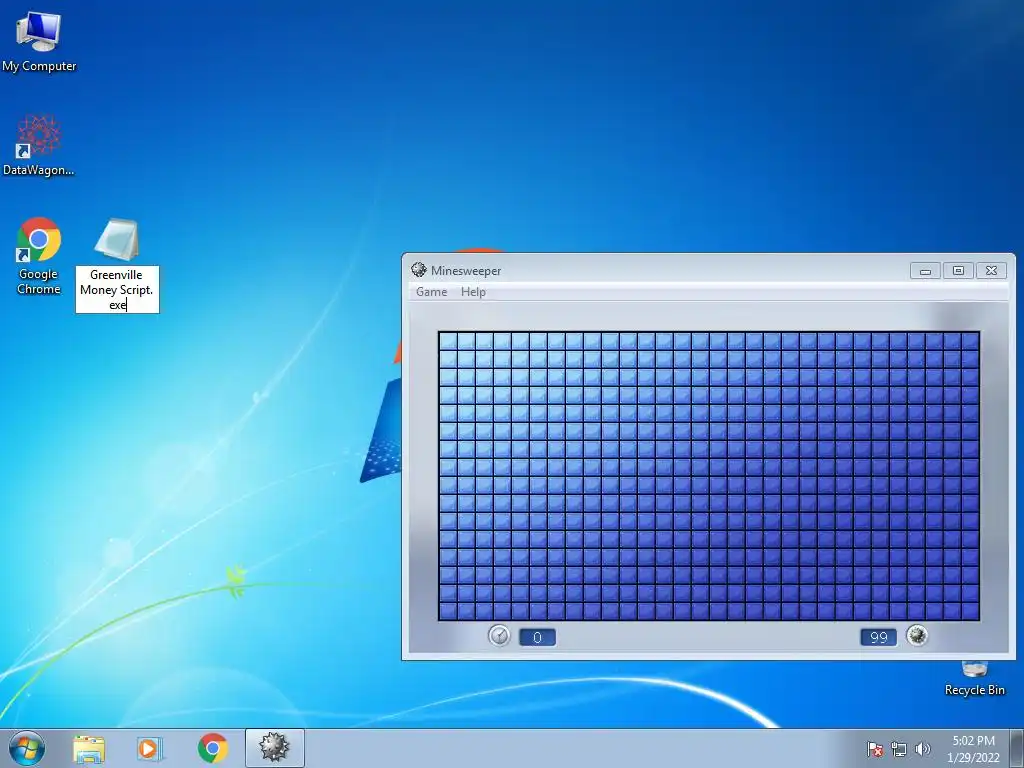Open the volume speaker tray icon
This screenshot has height=768, width=1024.
(922, 749)
